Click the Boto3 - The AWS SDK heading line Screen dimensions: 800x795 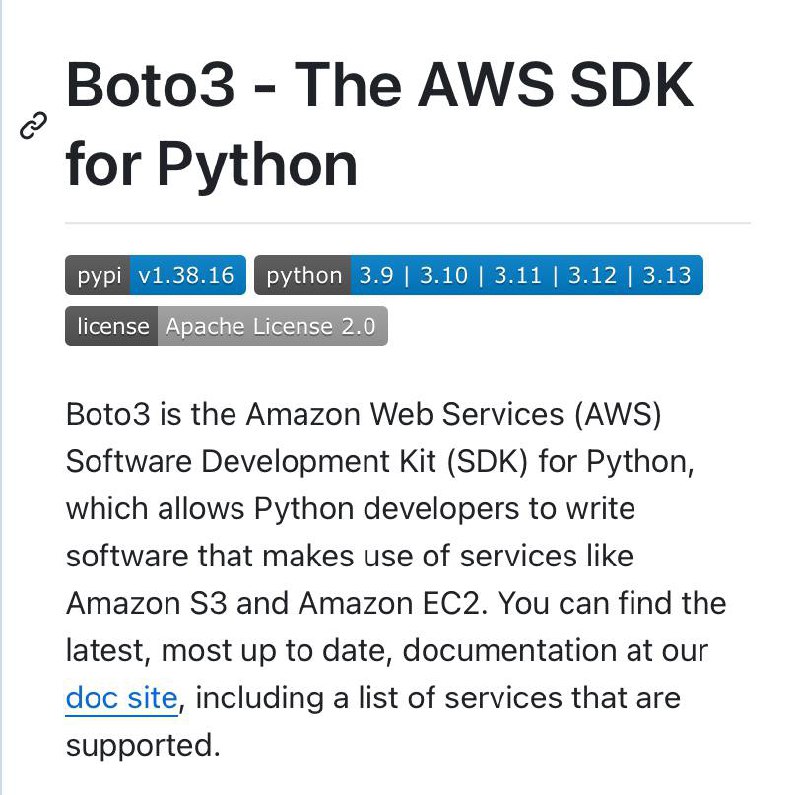point(380,85)
